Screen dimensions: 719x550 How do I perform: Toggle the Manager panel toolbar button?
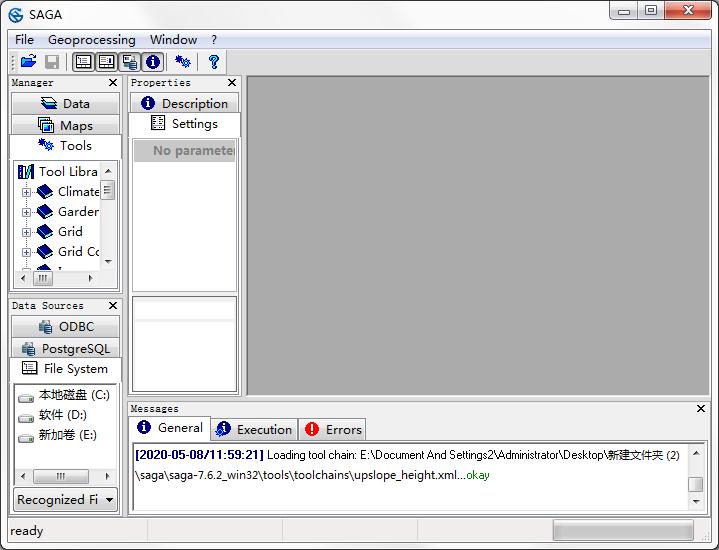click(83, 61)
